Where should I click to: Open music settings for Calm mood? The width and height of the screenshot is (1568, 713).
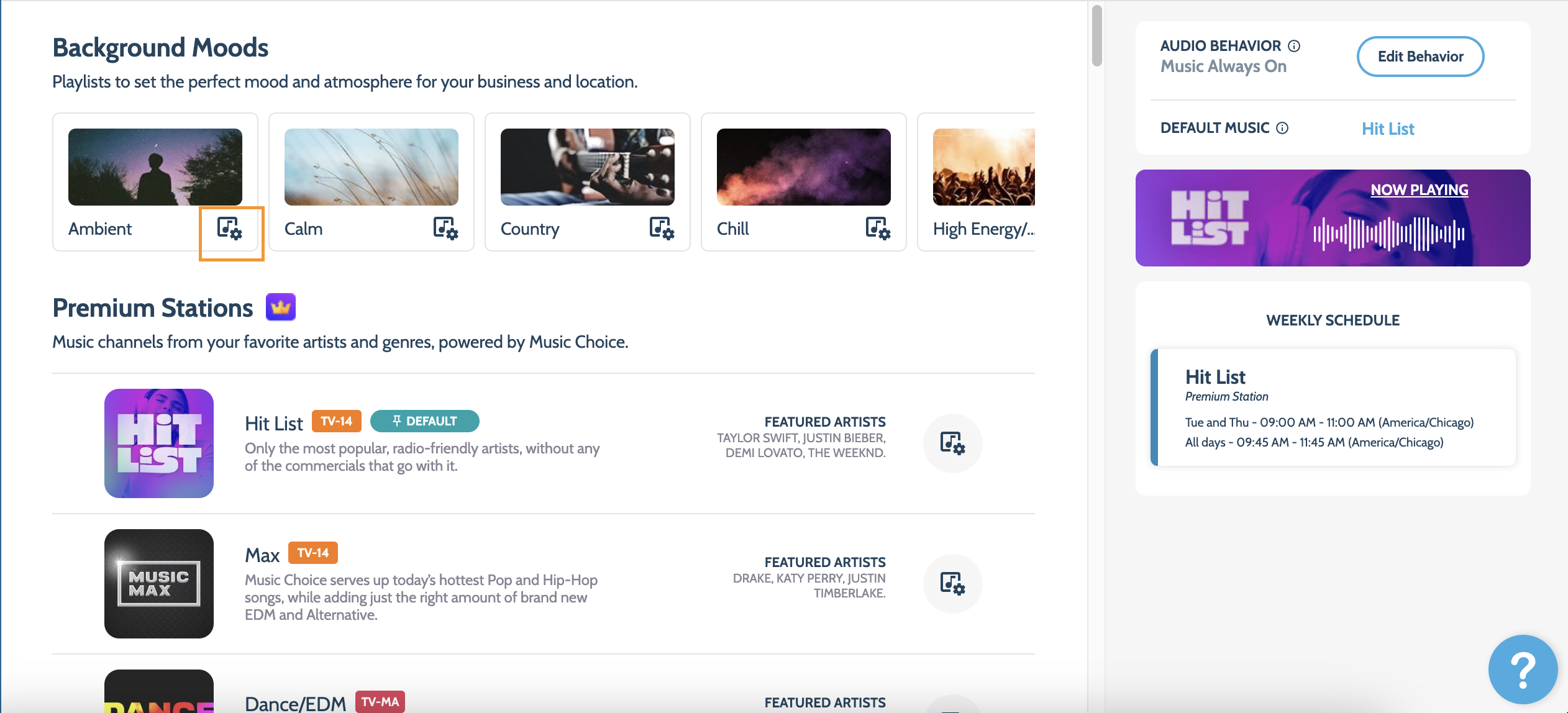[445, 229]
